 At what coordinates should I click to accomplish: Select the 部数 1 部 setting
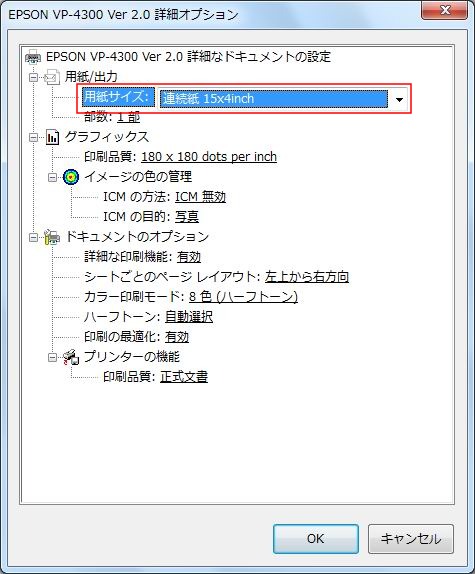point(112,117)
